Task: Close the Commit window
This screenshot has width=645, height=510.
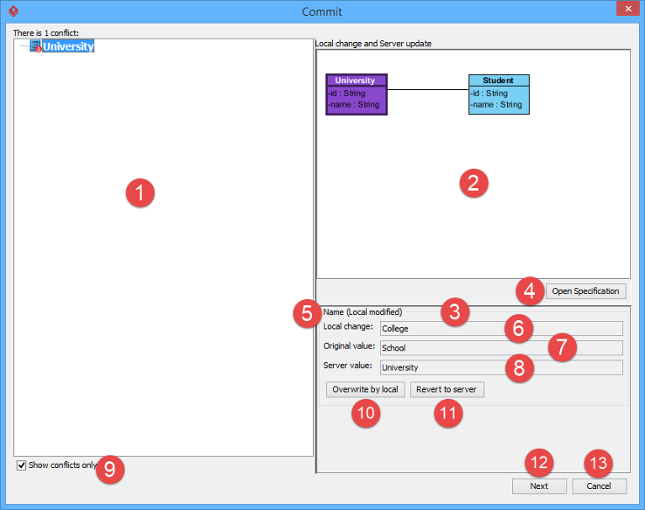Action: click(628, 8)
